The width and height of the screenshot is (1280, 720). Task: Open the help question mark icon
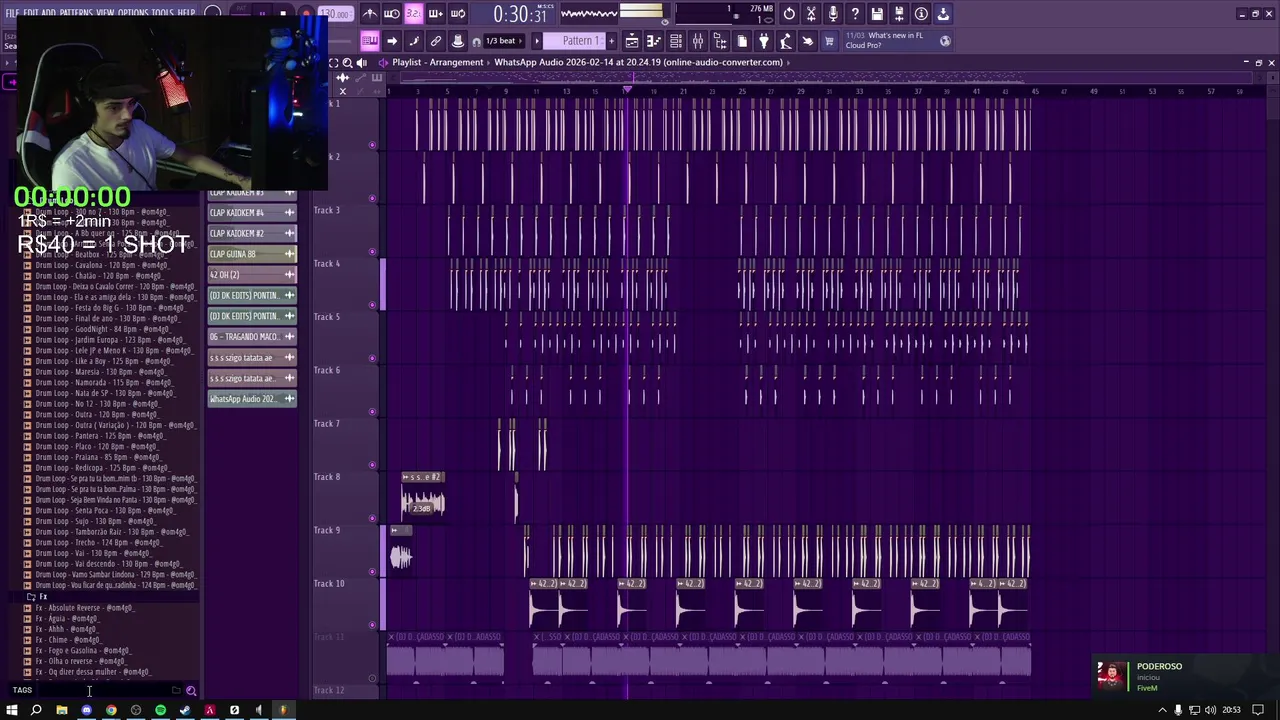(x=855, y=14)
